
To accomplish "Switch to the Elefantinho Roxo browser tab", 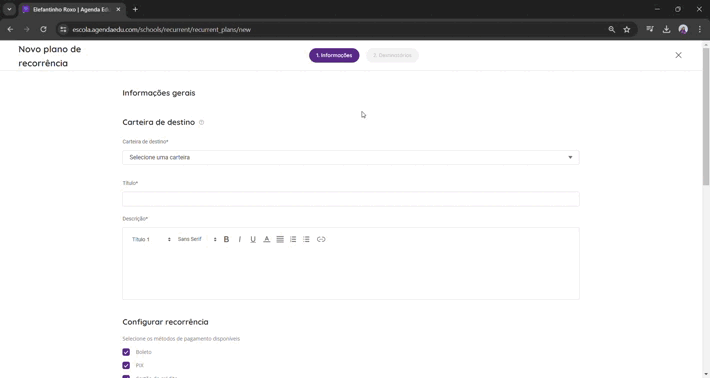I will (71, 10).
